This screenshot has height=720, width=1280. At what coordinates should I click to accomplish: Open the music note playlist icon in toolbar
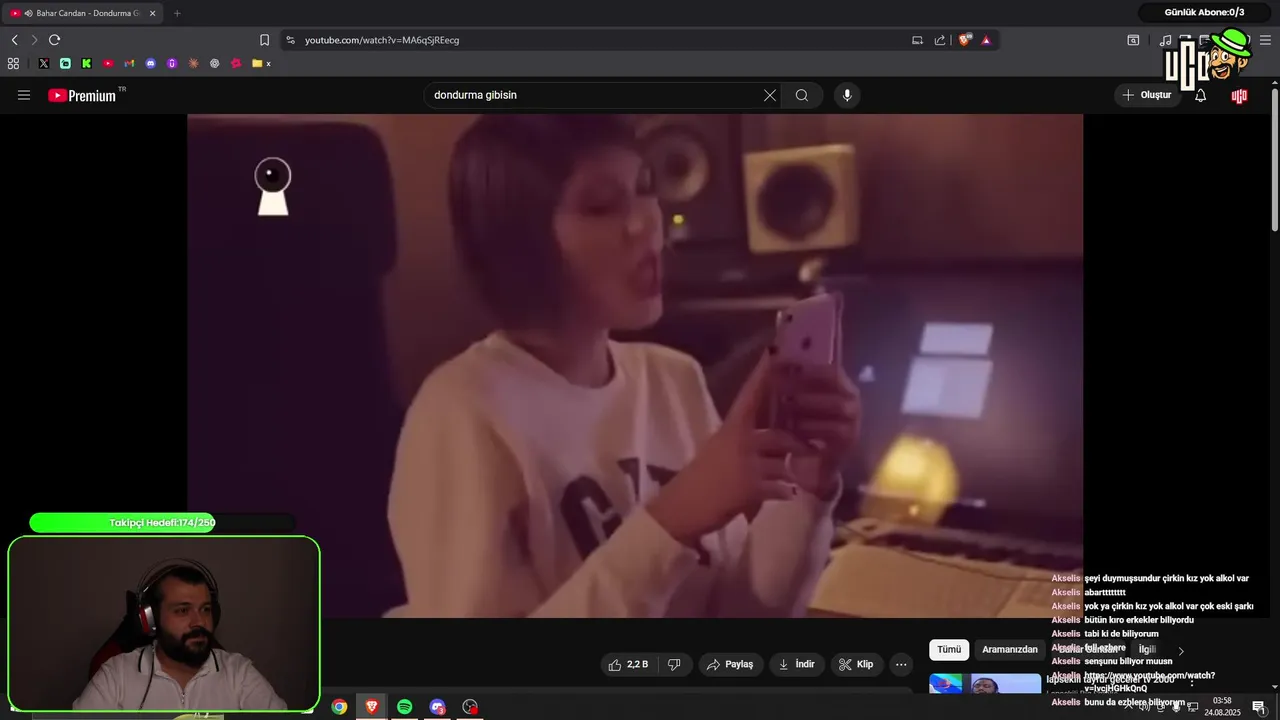click(1165, 40)
